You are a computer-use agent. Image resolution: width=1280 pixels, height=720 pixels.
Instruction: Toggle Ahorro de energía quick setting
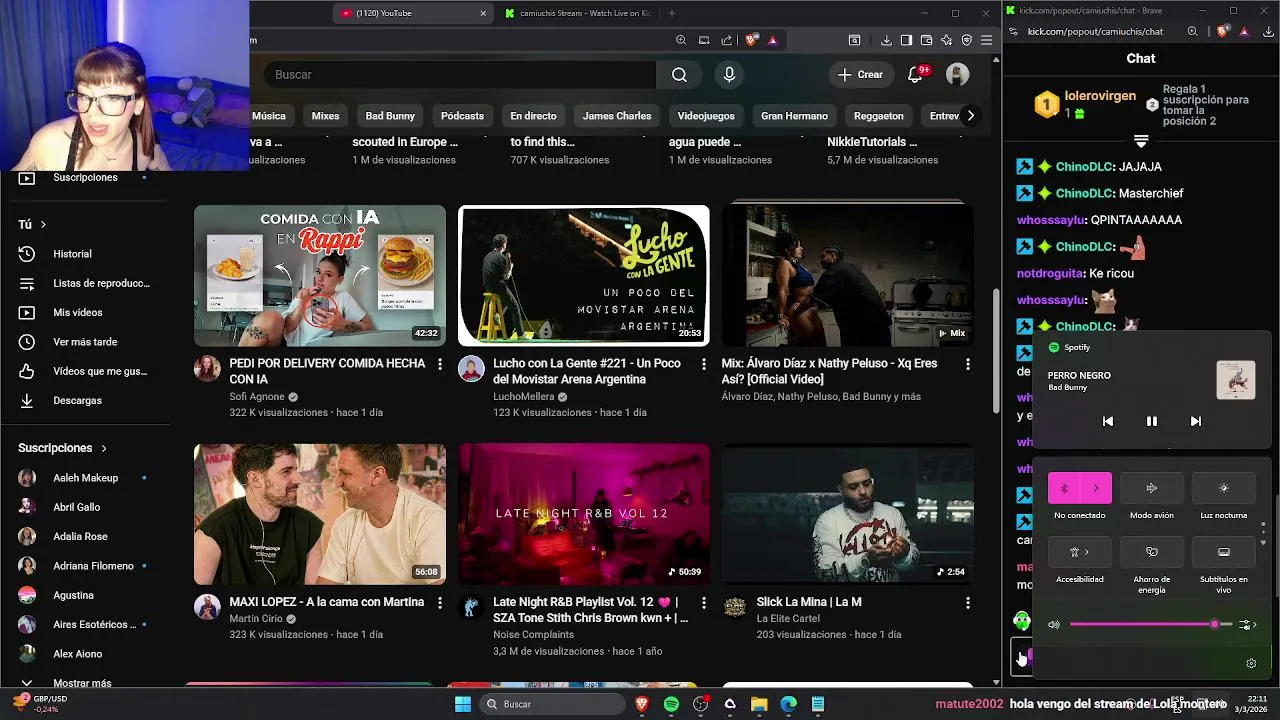click(1152, 552)
